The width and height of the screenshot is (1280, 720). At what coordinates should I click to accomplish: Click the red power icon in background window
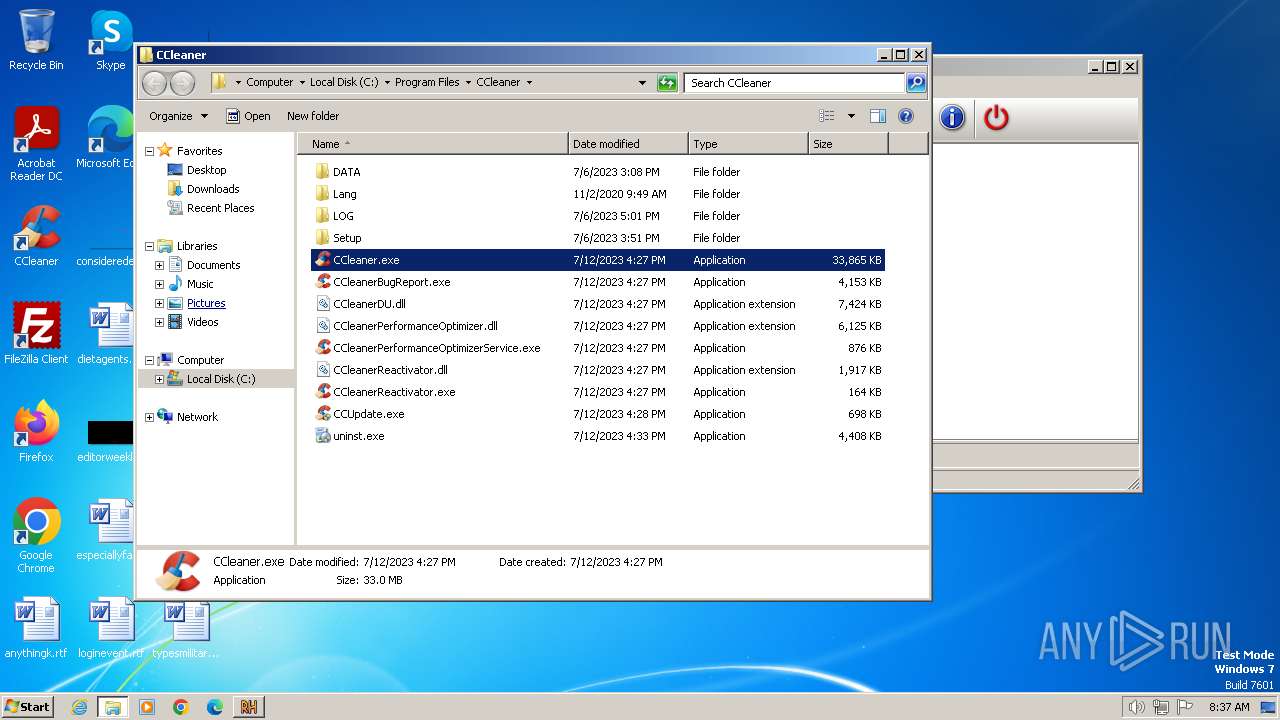click(996, 118)
